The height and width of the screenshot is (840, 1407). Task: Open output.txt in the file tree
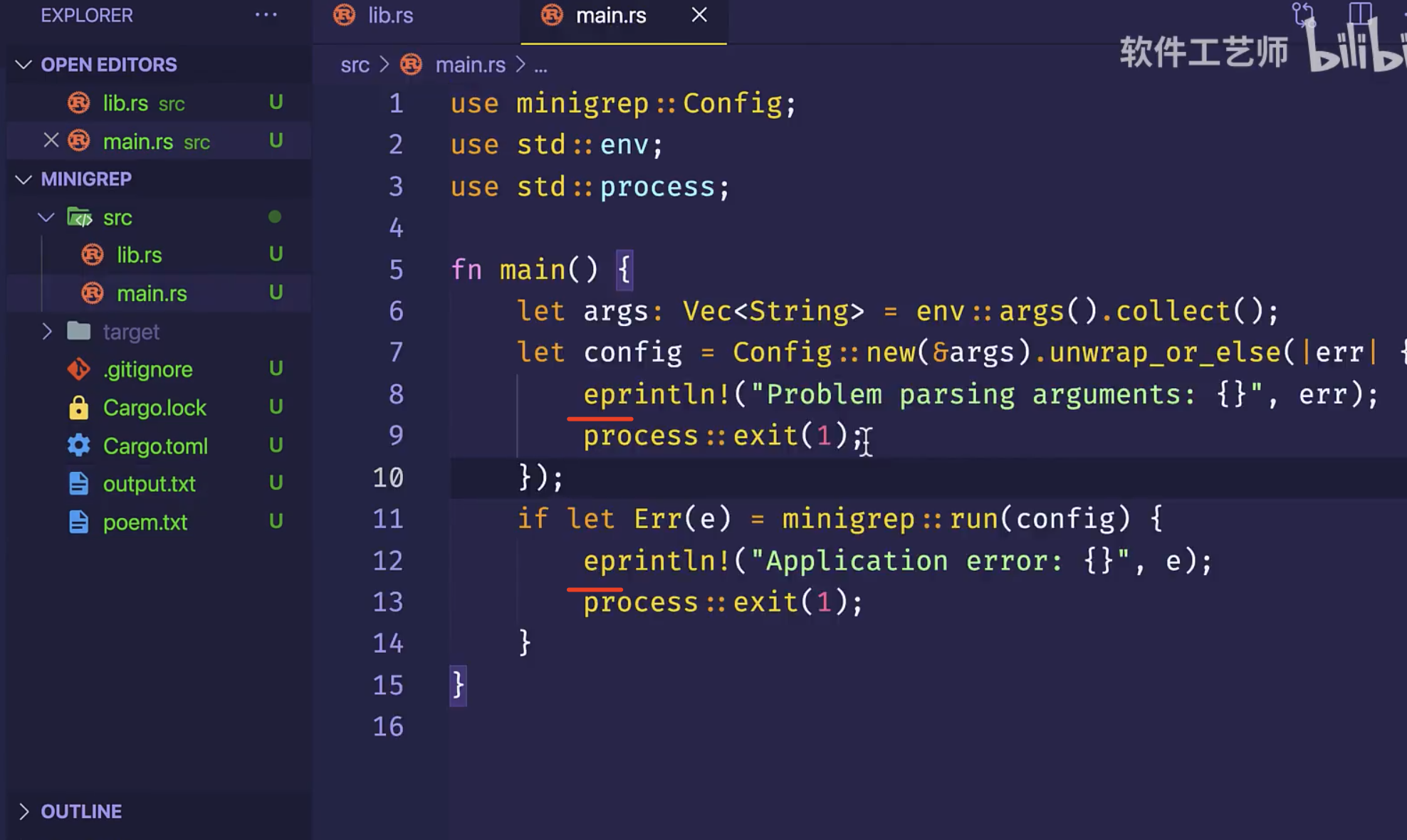pos(149,484)
